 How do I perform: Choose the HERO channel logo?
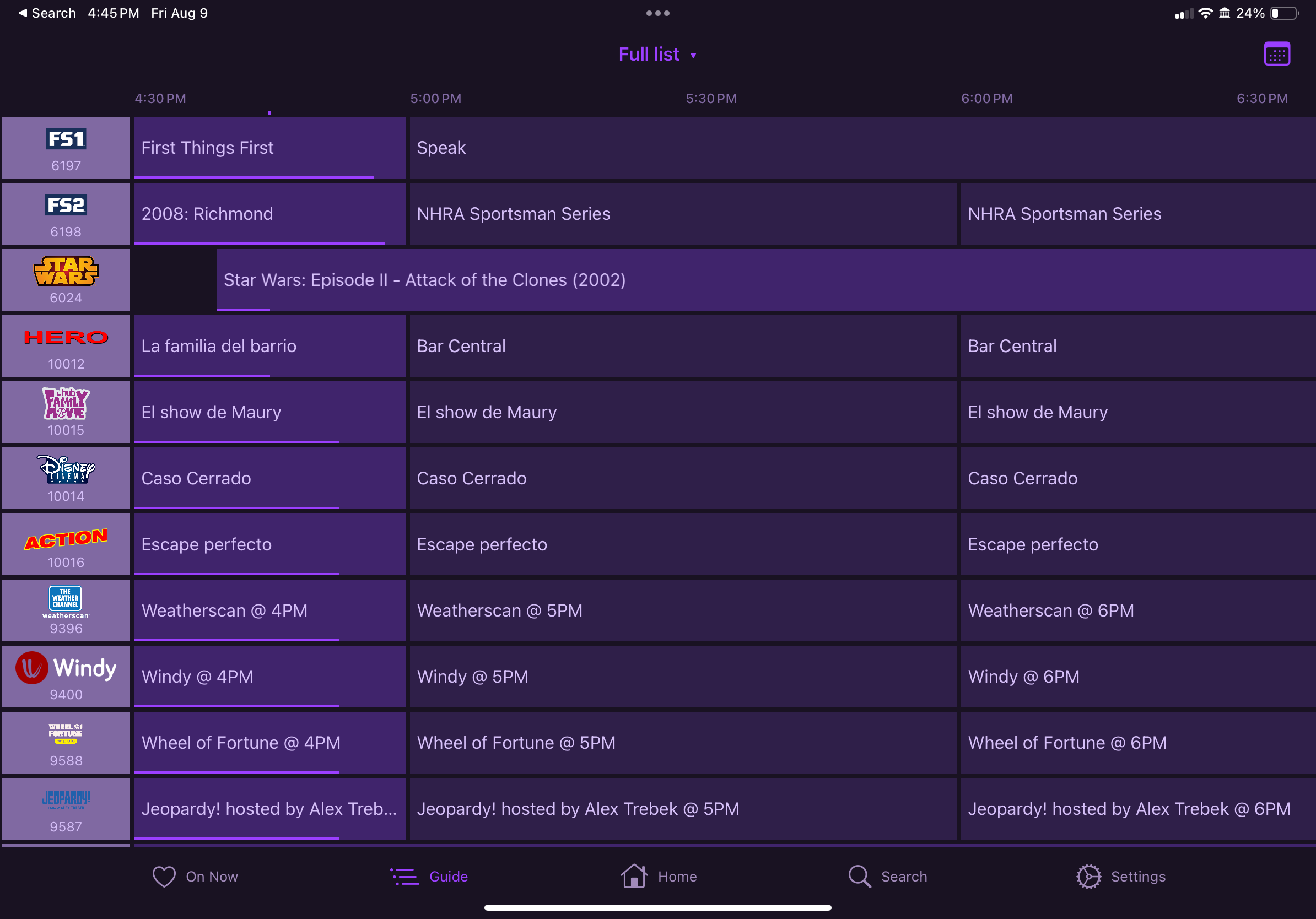point(66,338)
